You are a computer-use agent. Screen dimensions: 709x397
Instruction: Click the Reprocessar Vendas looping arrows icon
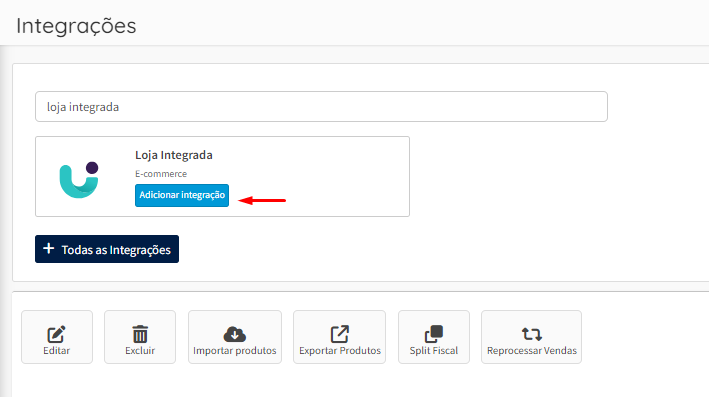tap(531, 334)
